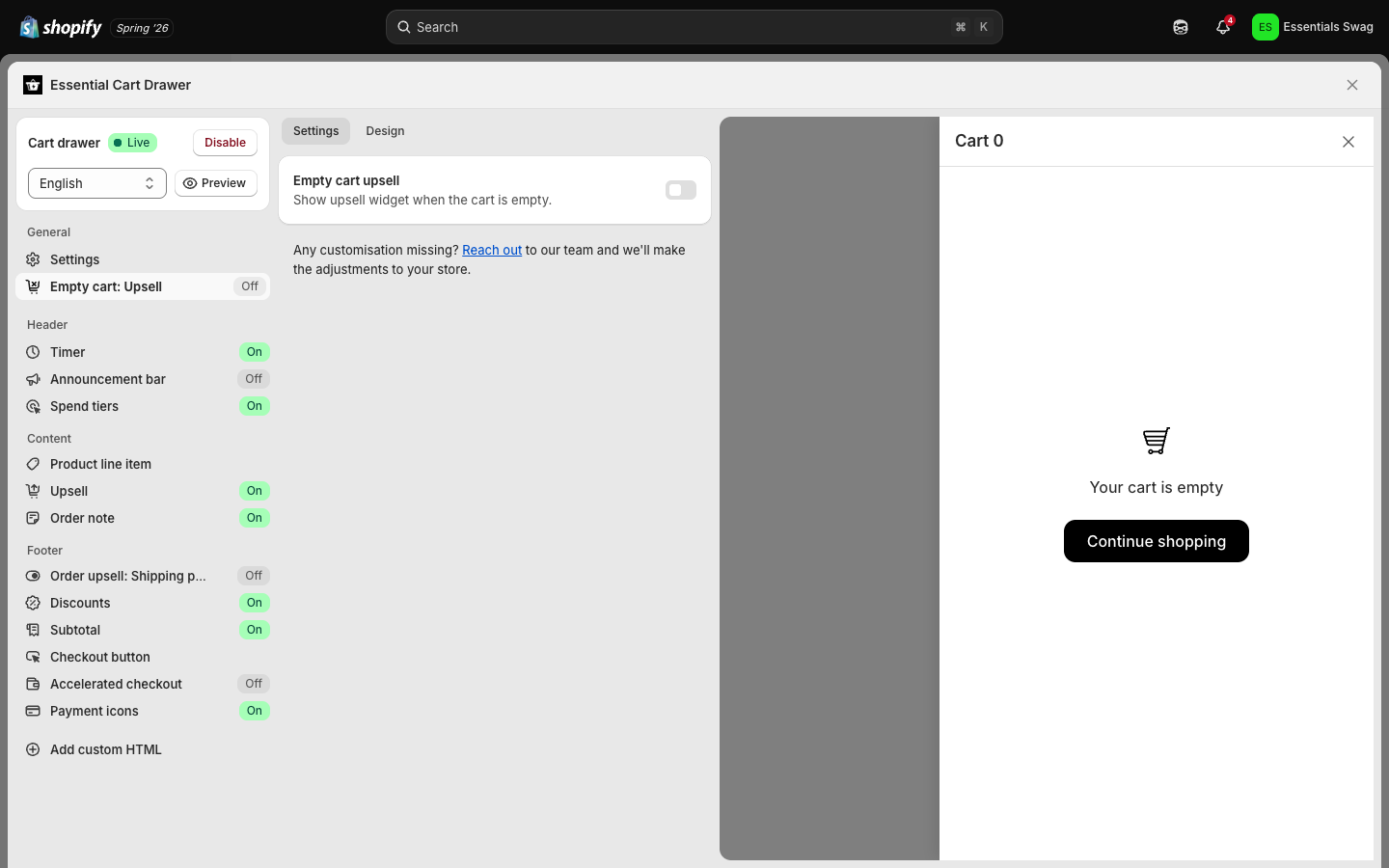Click the Settings gear icon in sidebar
The image size is (1389, 868).
[33, 259]
